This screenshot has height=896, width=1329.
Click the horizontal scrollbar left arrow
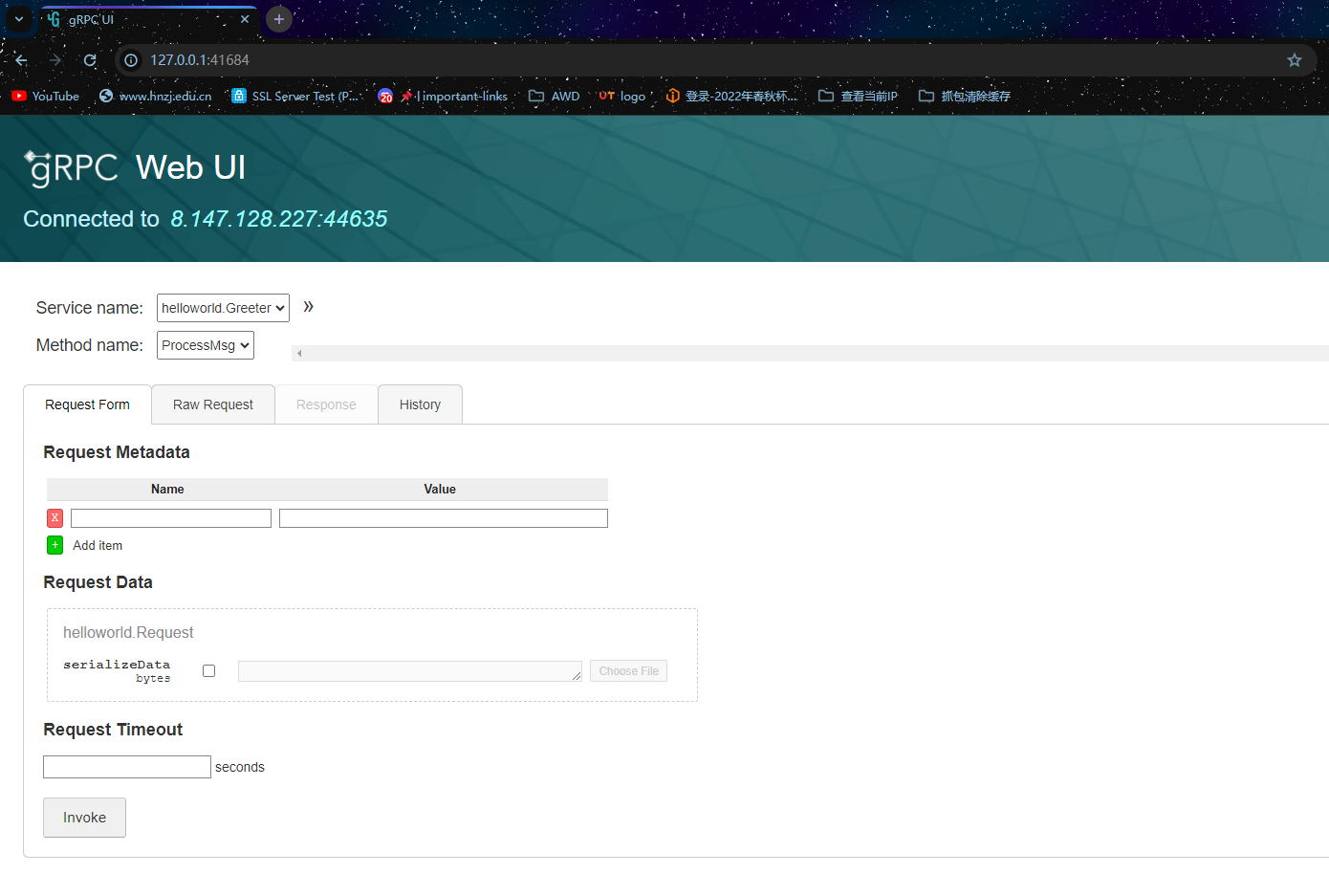[299, 354]
